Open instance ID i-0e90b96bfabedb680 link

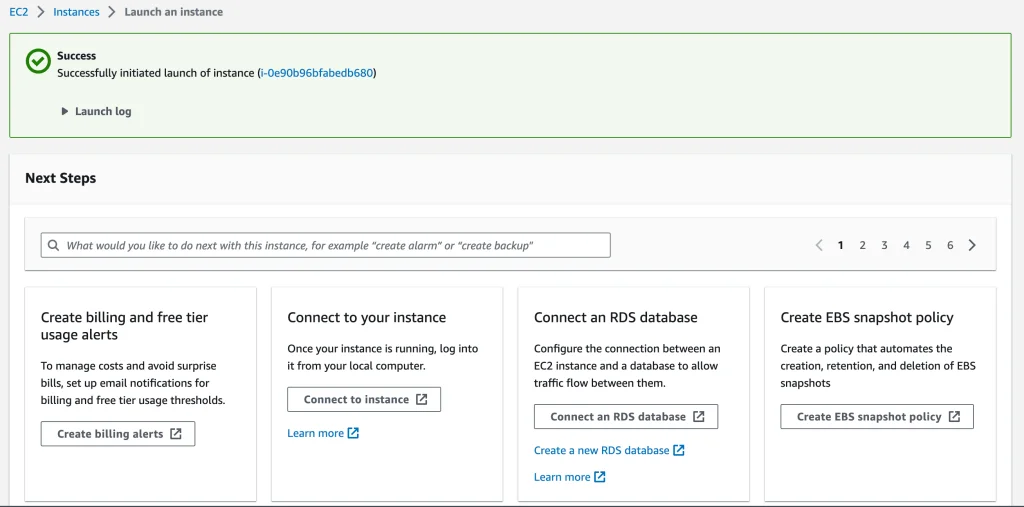[317, 73]
